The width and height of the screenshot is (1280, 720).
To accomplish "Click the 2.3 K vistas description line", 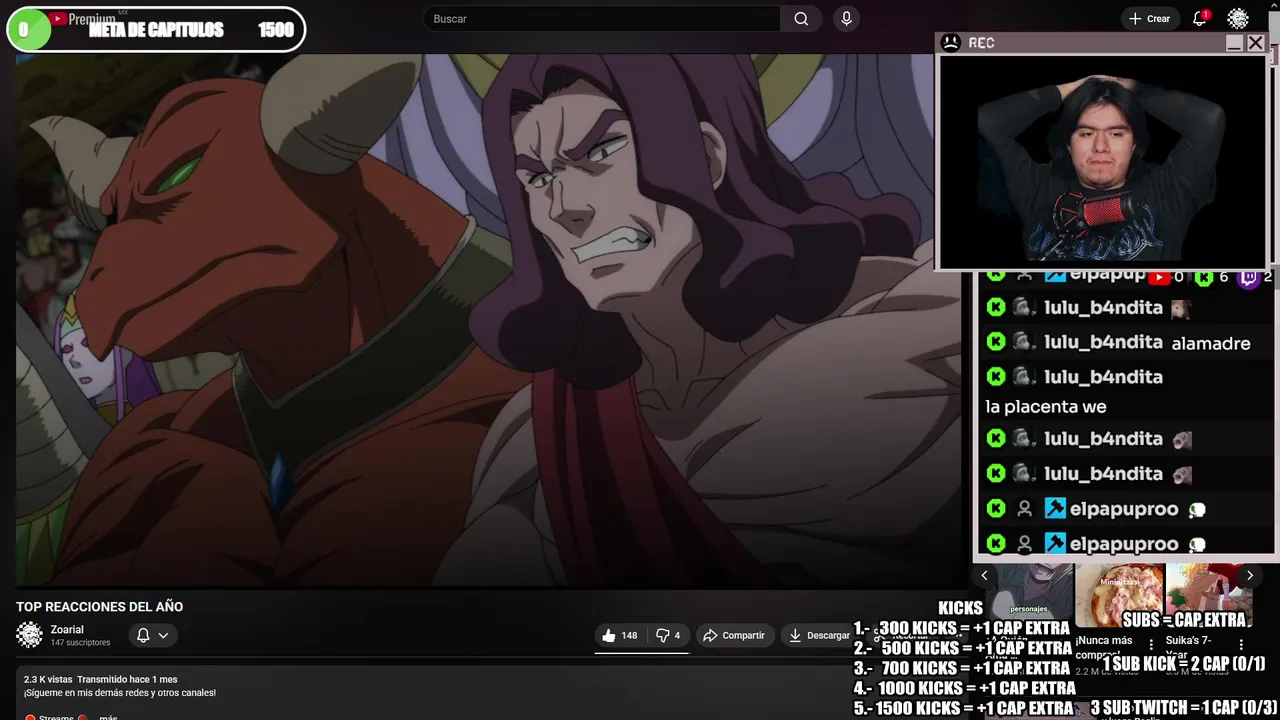I will click(100, 680).
